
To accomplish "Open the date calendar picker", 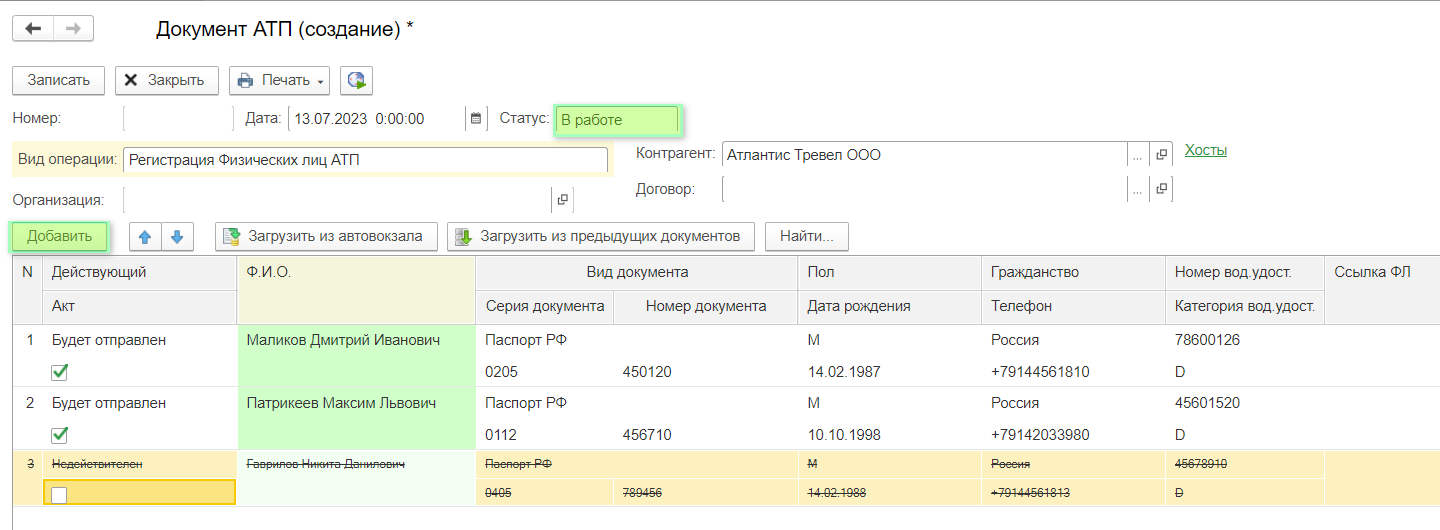I will point(477,119).
